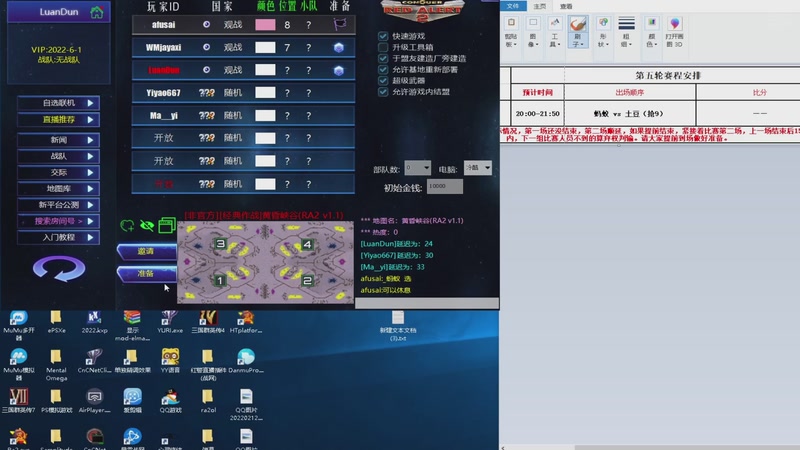This screenshot has width=800, height=450.
Task: Expand the 新闻 menu arrow
Action: click(90, 140)
